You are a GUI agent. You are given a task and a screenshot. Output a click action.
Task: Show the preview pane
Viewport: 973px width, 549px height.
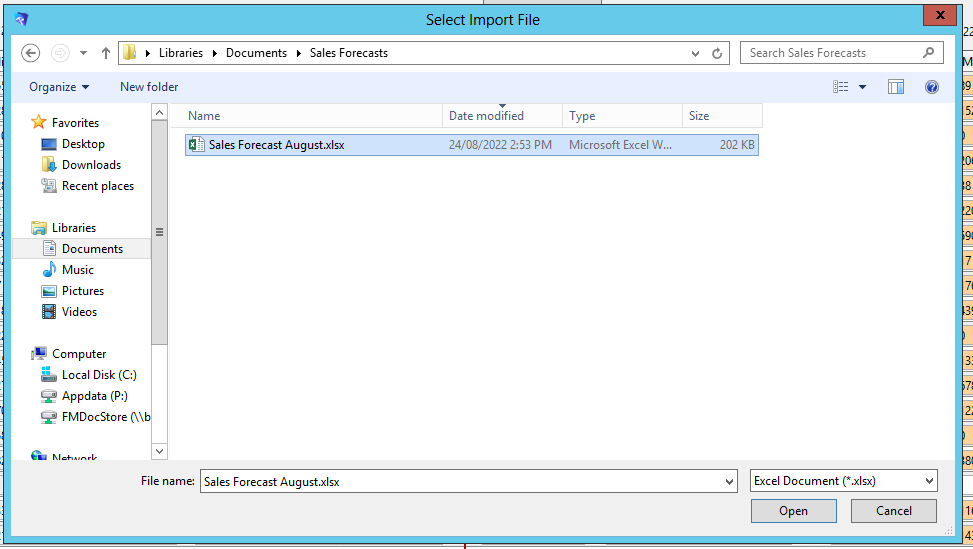(x=895, y=87)
